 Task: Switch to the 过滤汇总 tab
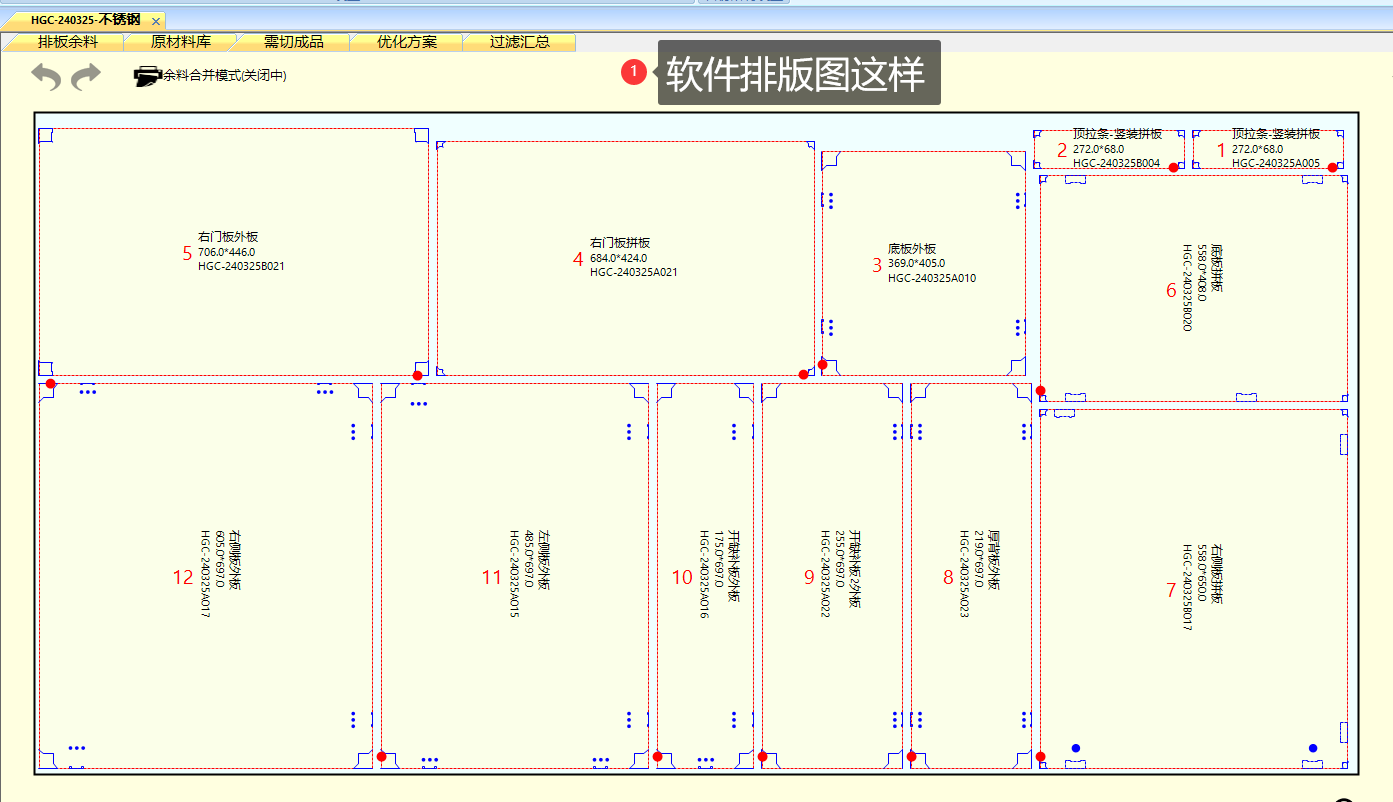[x=519, y=42]
